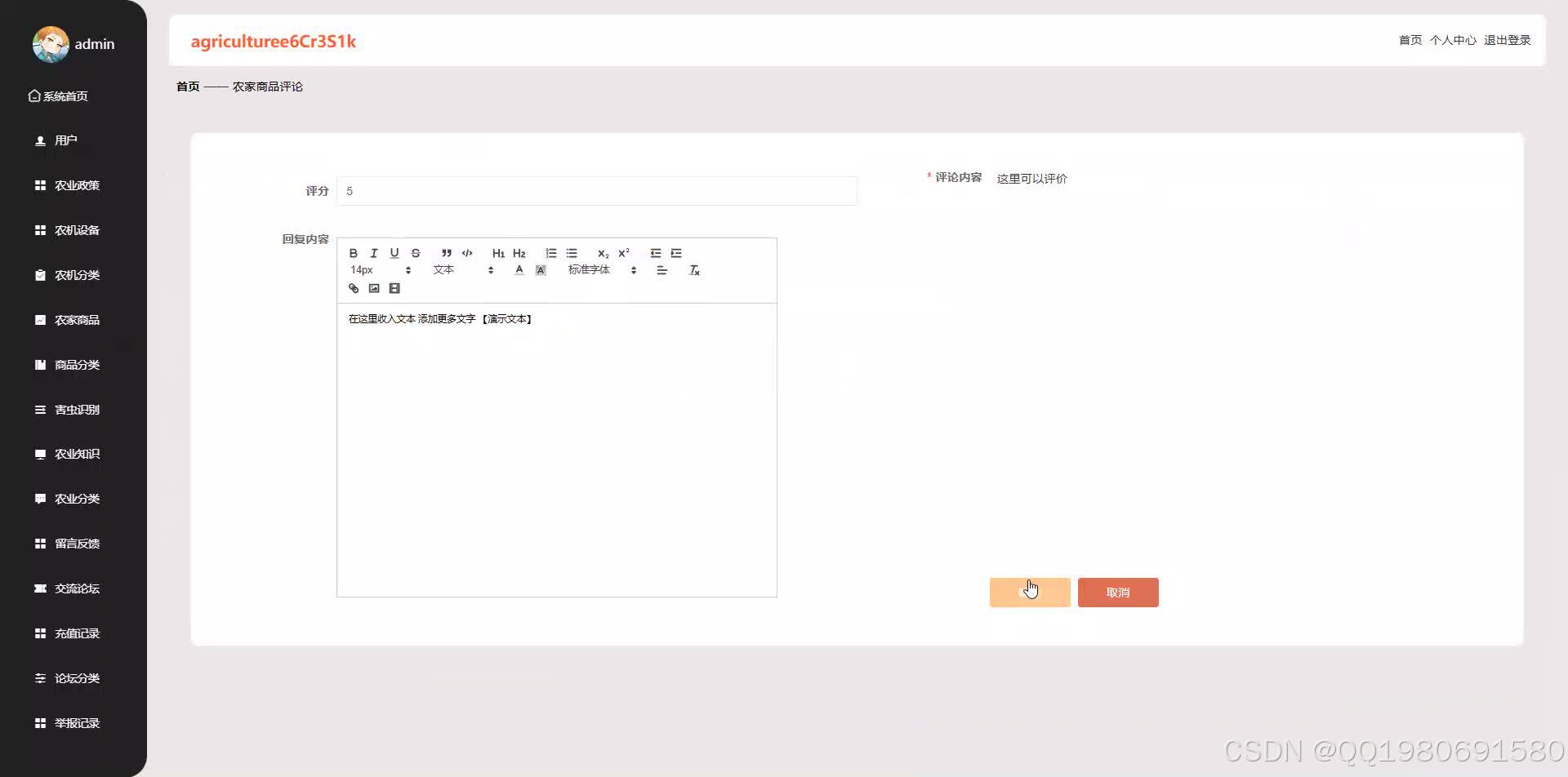Image resolution: width=1568 pixels, height=777 pixels.
Task: Decrease the text indent
Action: [656, 253]
